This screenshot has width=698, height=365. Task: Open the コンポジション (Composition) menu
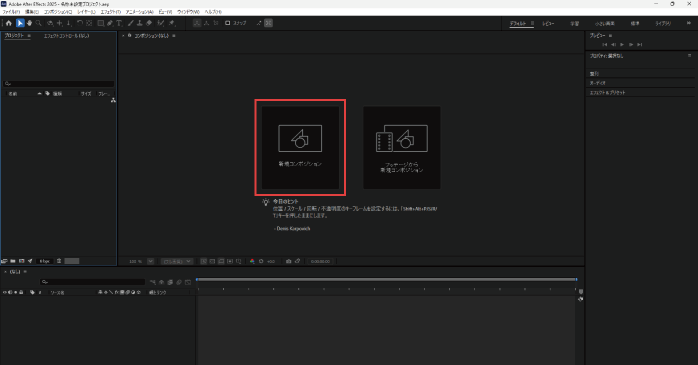[58, 12]
